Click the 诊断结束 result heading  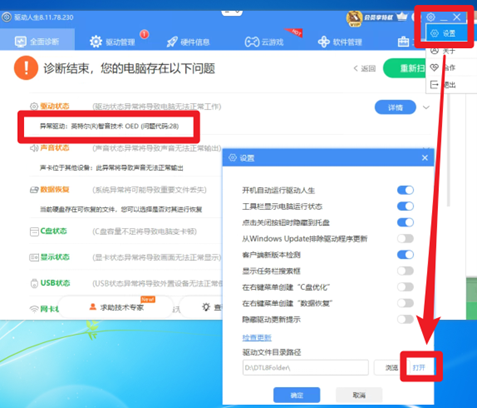point(129,68)
